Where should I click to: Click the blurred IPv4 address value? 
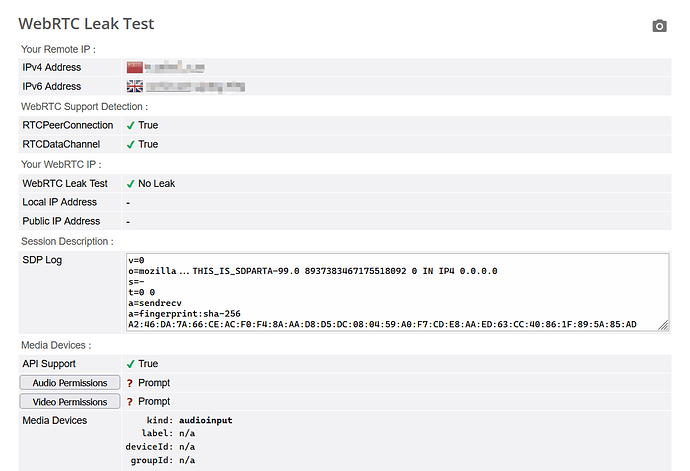click(175, 67)
